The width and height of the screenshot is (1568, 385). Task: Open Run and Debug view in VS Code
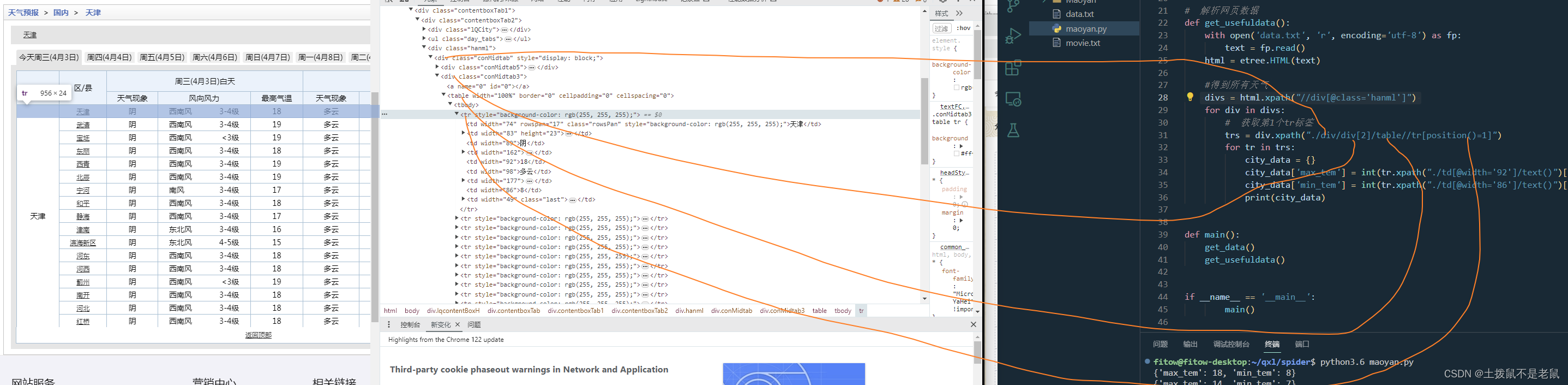click(x=1013, y=36)
